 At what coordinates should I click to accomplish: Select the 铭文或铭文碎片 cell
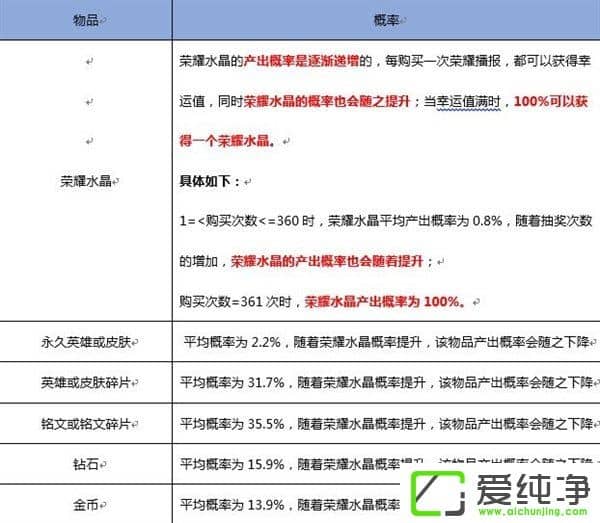click(x=86, y=424)
